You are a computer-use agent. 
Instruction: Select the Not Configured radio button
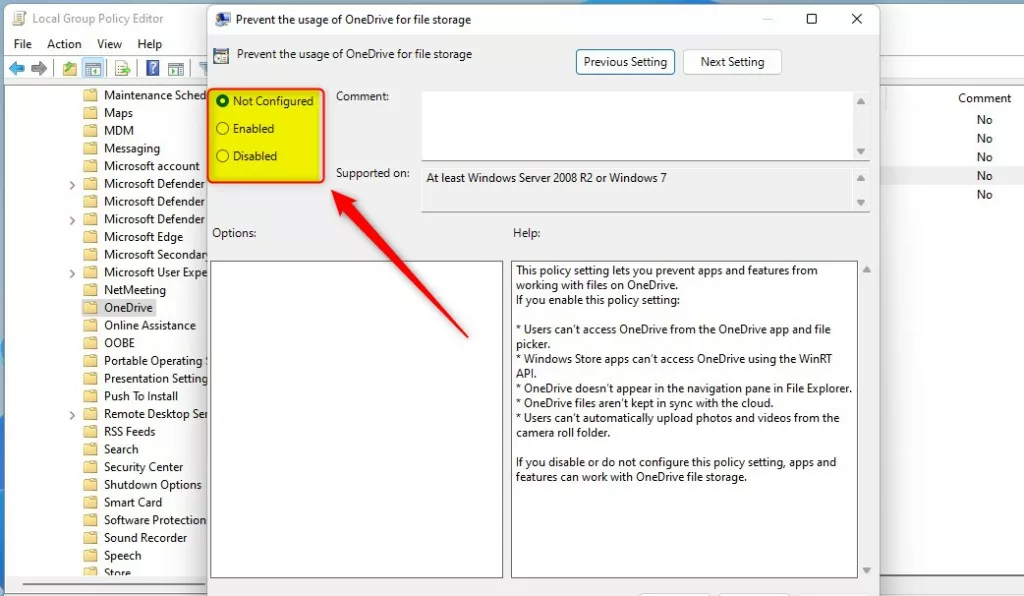click(x=223, y=101)
